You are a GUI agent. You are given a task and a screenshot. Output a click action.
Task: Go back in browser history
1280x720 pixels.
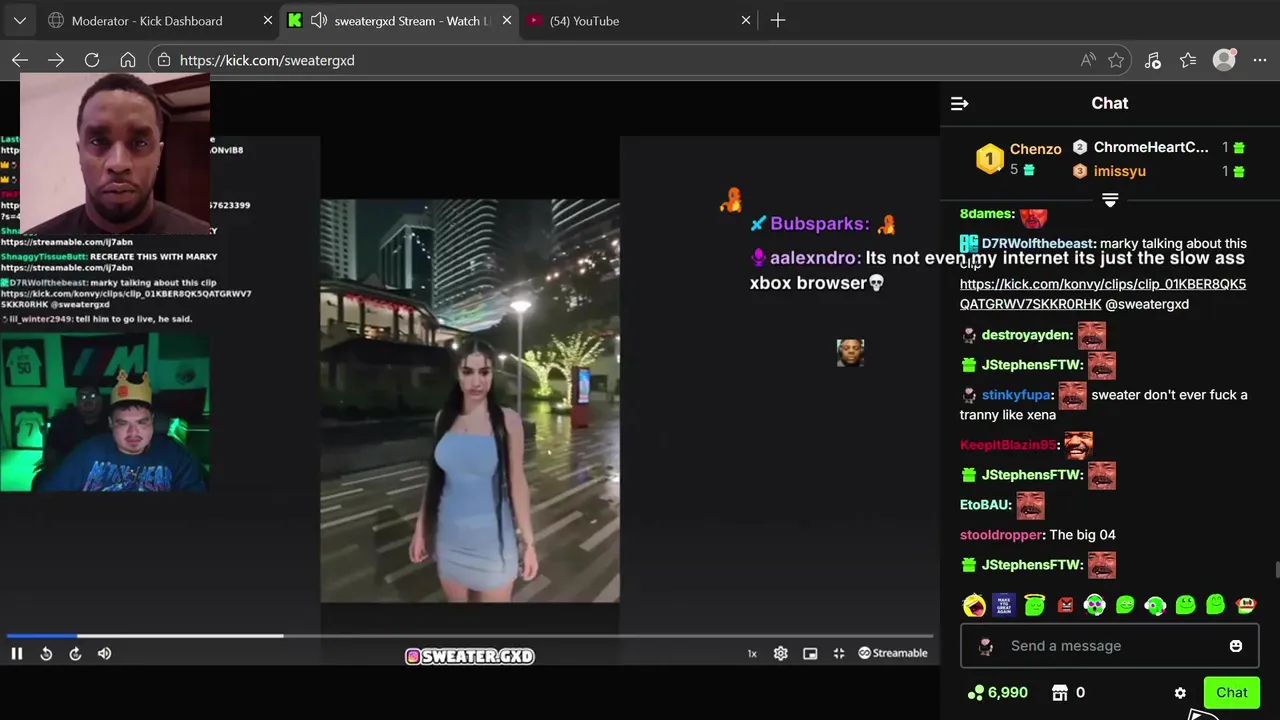point(20,60)
